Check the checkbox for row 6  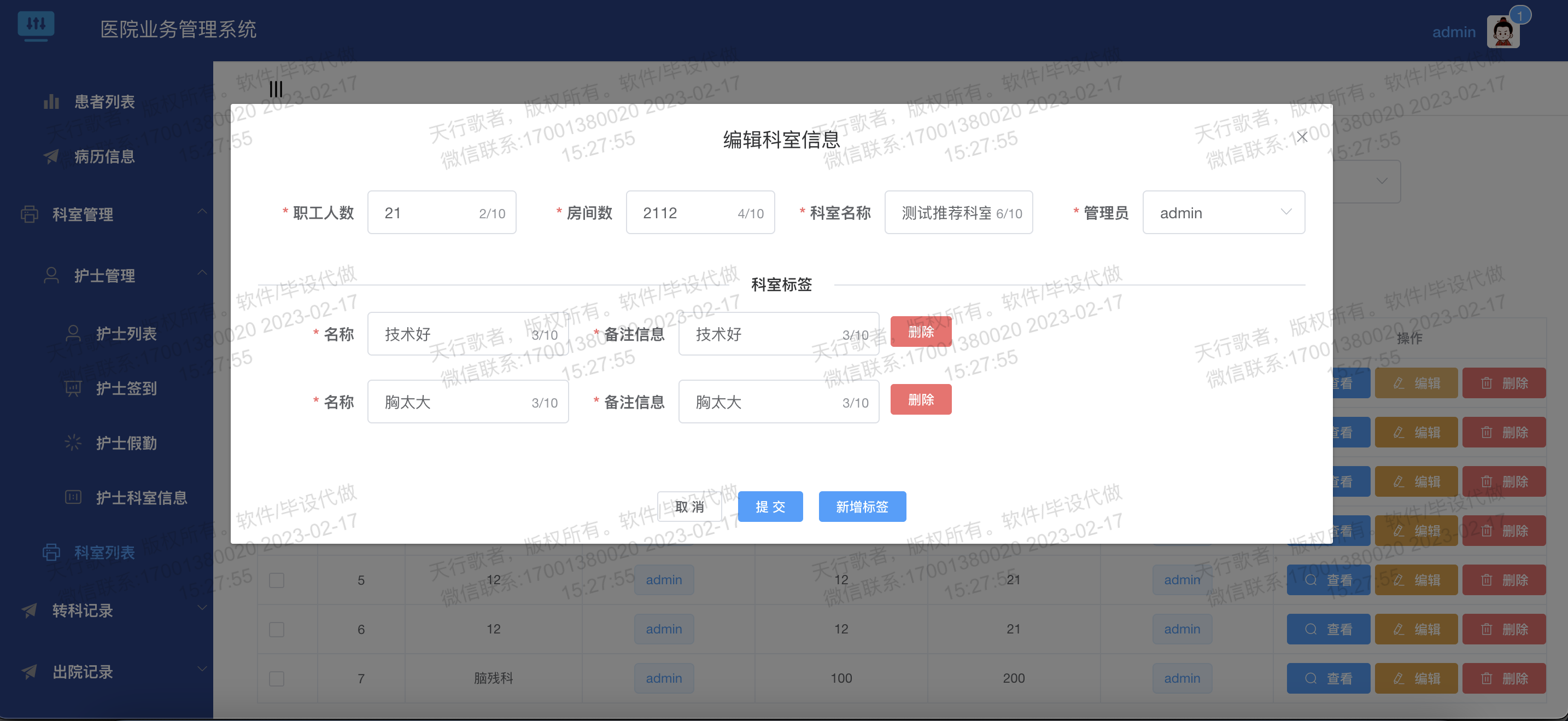pyautogui.click(x=277, y=629)
